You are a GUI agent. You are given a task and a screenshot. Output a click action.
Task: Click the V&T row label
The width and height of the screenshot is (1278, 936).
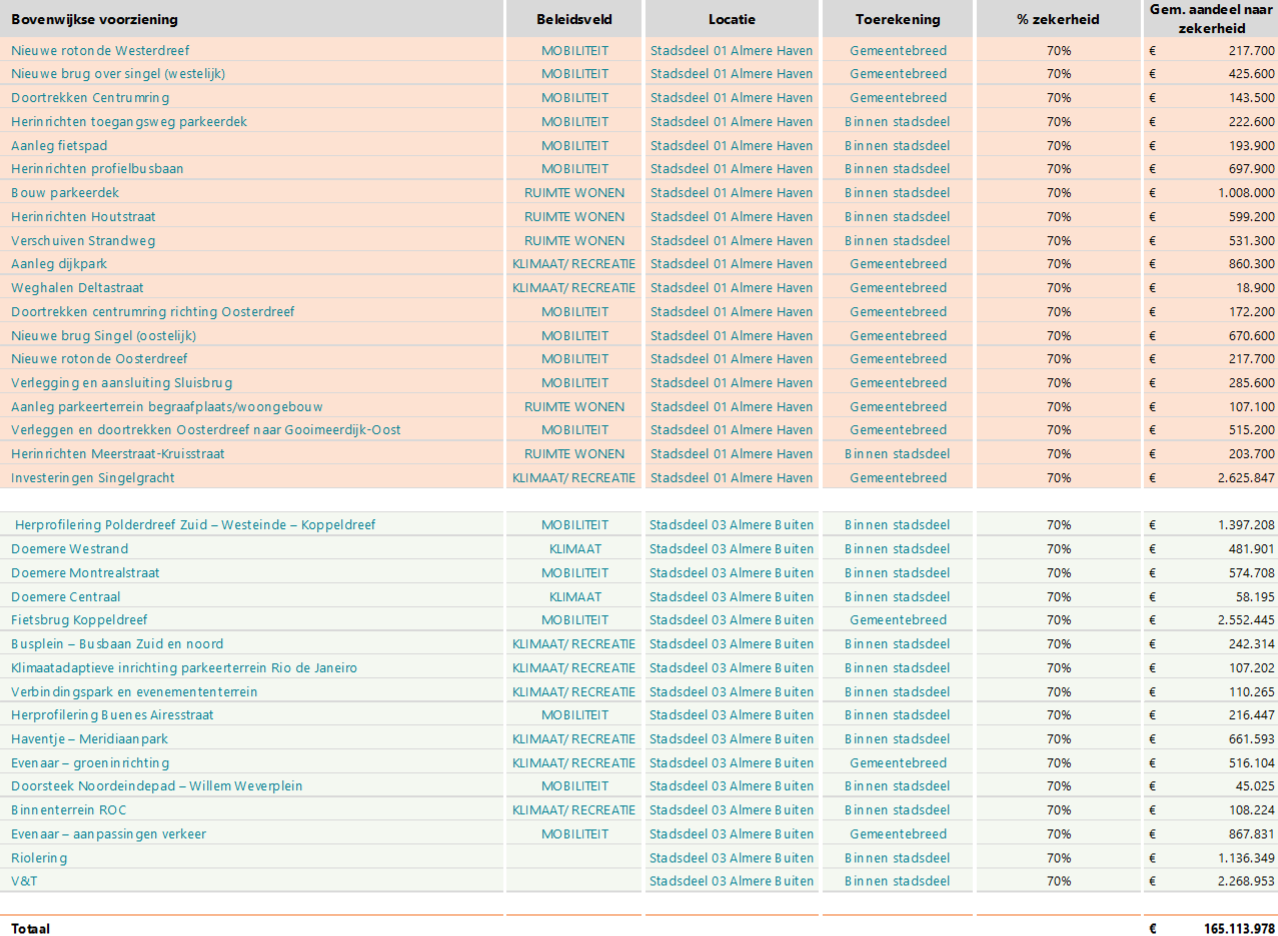click(x=24, y=881)
